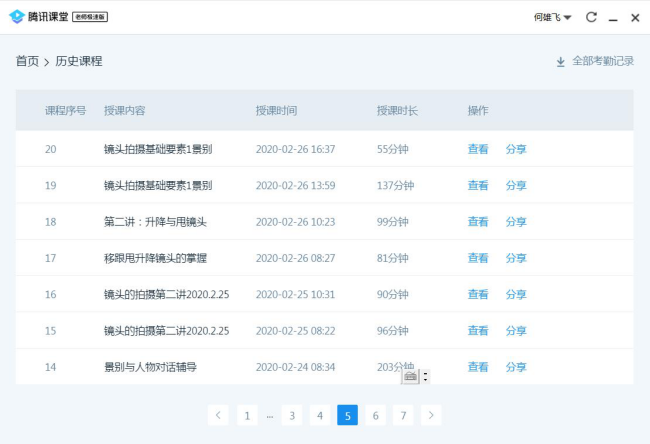
Task: Click the input method keyboard icon
Action: [x=410, y=376]
